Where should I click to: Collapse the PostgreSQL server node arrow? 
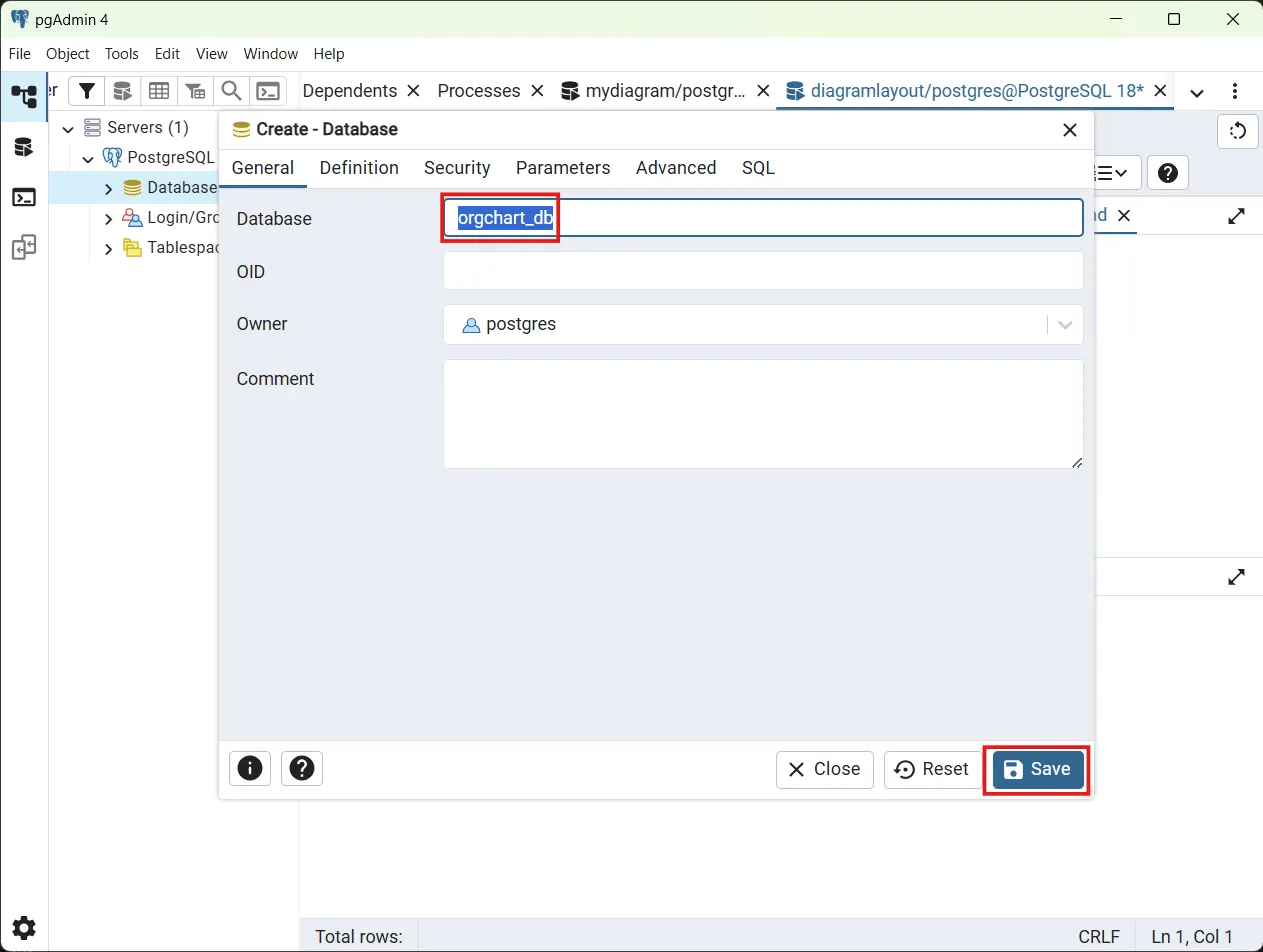click(x=88, y=158)
